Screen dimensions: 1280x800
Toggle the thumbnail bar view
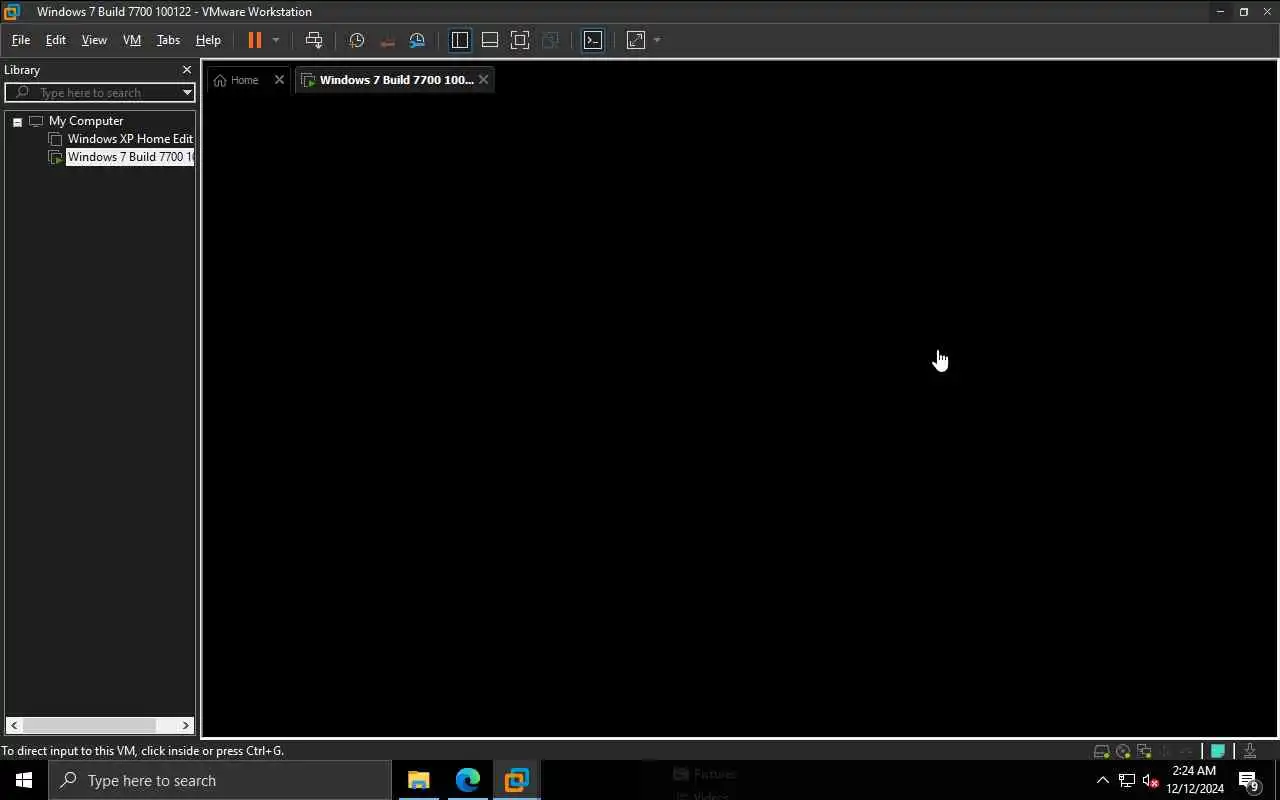click(x=490, y=40)
